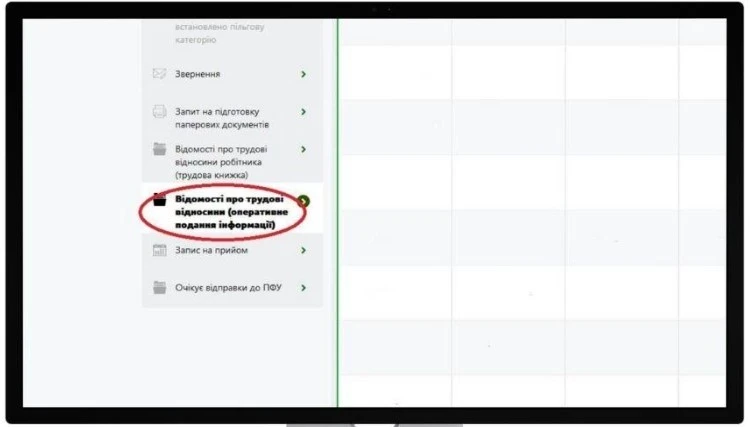Open Запит на підготовку паперових документів
The width and height of the screenshot is (750, 427).
222,118
